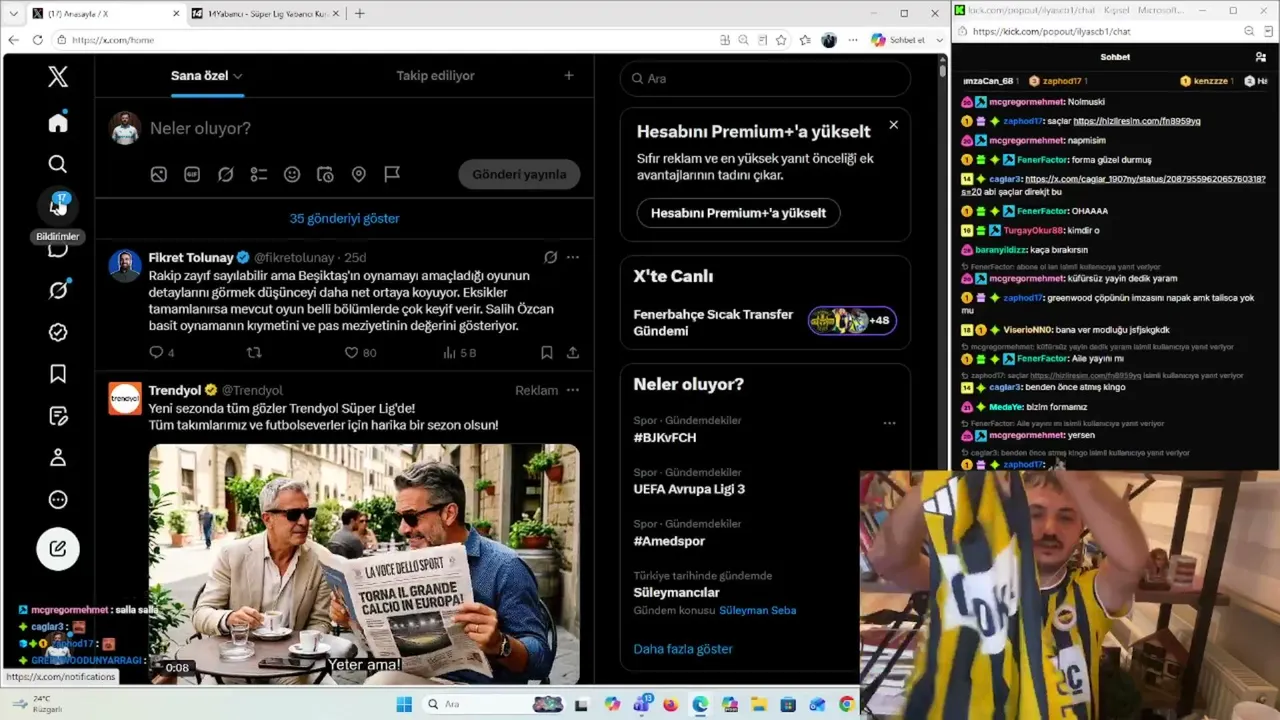
Task: Open the Grok icon in X sidebar
Action: [58, 290]
